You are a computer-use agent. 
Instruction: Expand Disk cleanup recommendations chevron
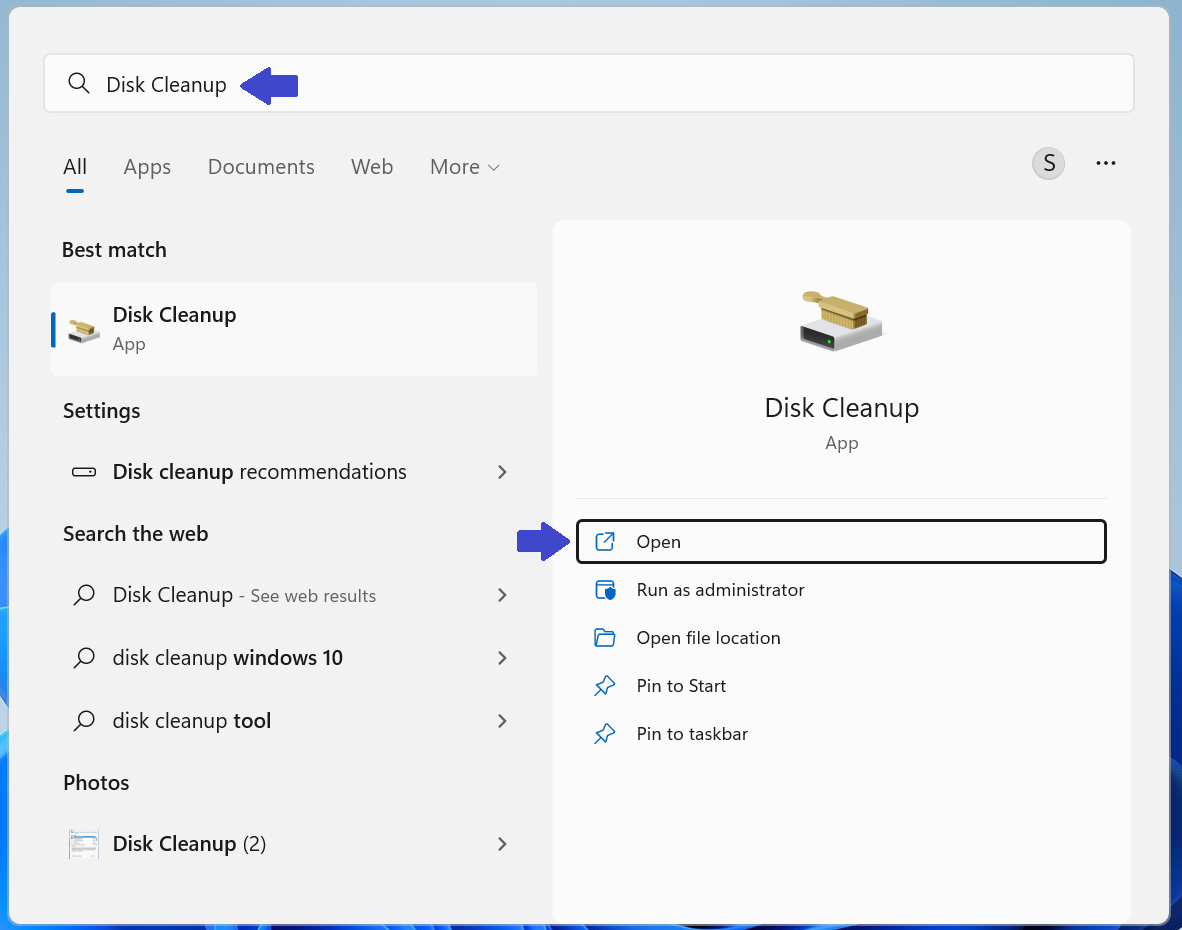pyautogui.click(x=502, y=472)
